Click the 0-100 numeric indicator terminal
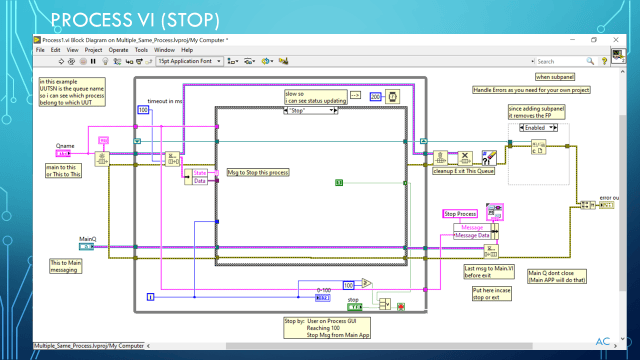 click(x=323, y=298)
